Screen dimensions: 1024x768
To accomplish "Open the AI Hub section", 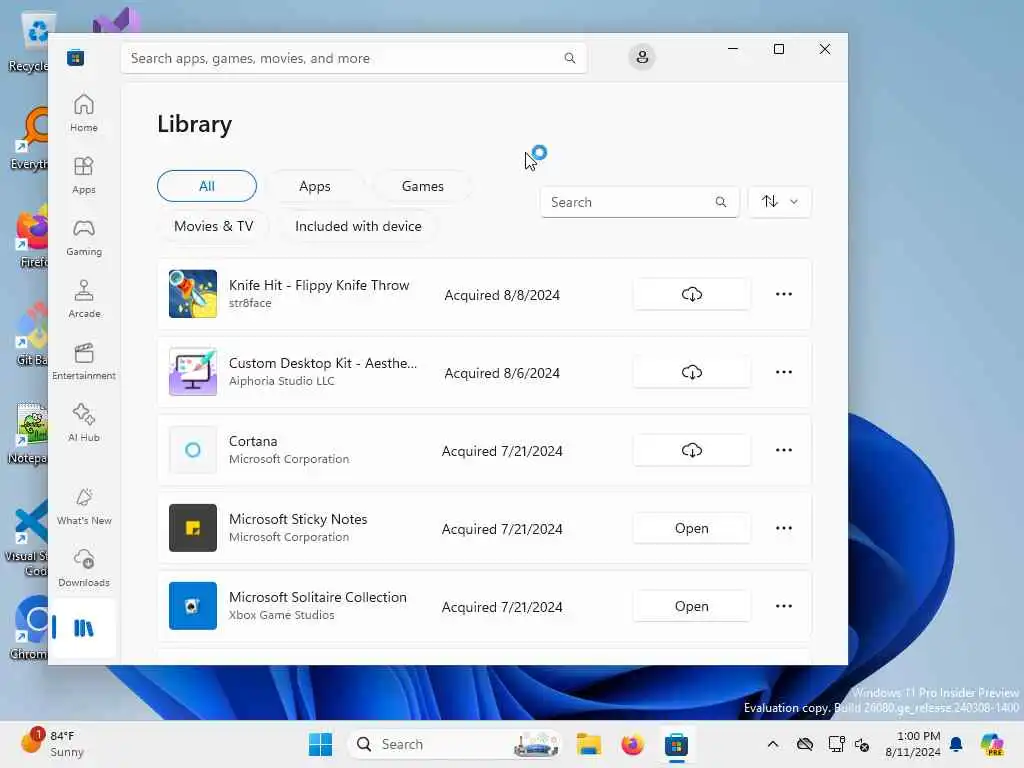I will pos(84,423).
